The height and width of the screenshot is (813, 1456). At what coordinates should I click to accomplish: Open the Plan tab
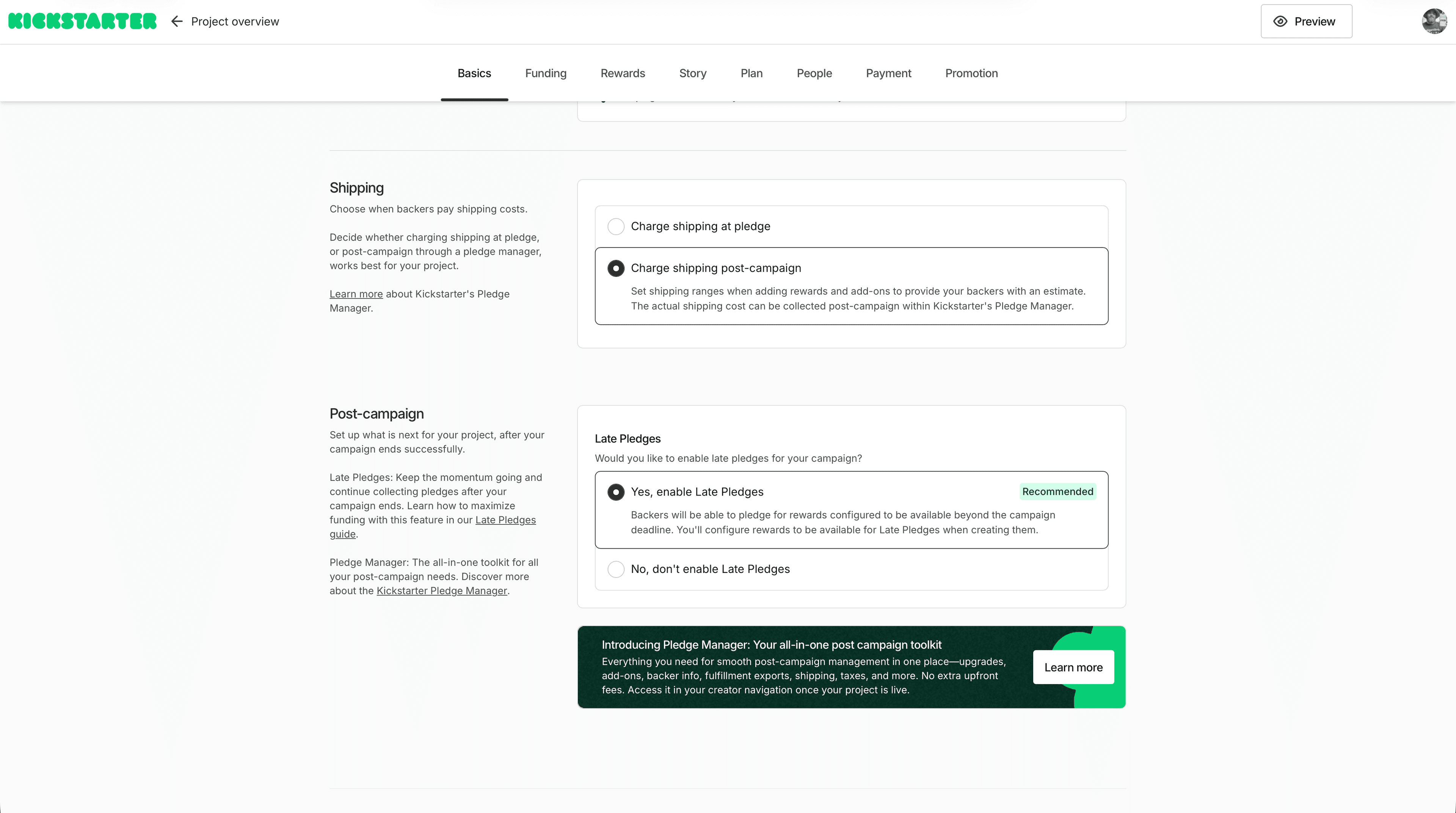[x=751, y=73]
